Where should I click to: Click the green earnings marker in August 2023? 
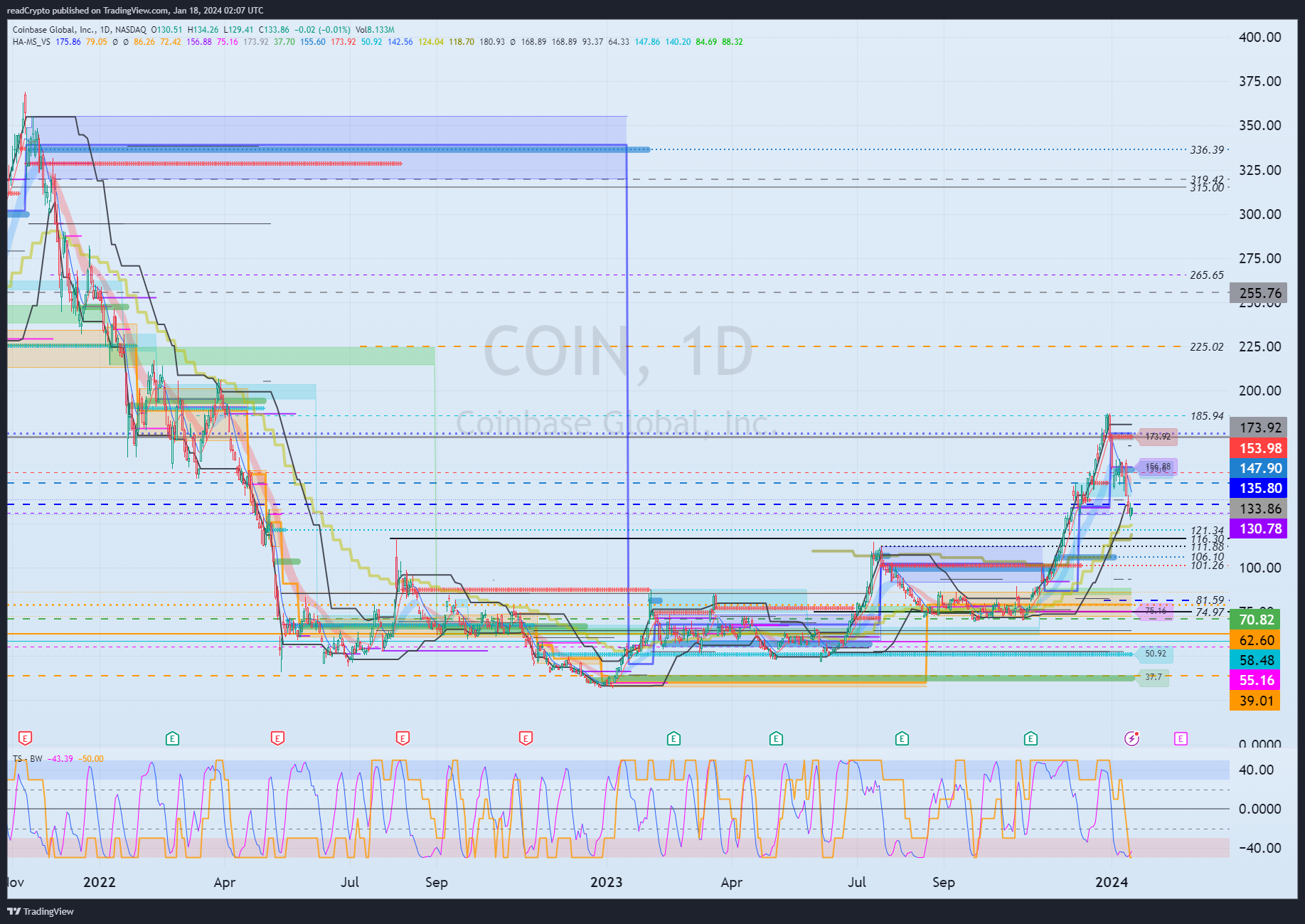click(902, 738)
